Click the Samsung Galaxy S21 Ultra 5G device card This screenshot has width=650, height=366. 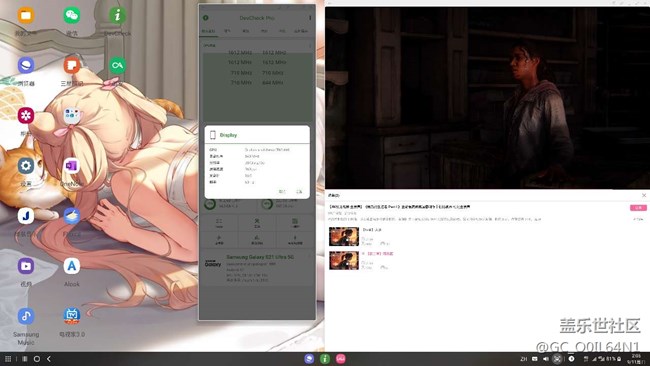pos(257,267)
